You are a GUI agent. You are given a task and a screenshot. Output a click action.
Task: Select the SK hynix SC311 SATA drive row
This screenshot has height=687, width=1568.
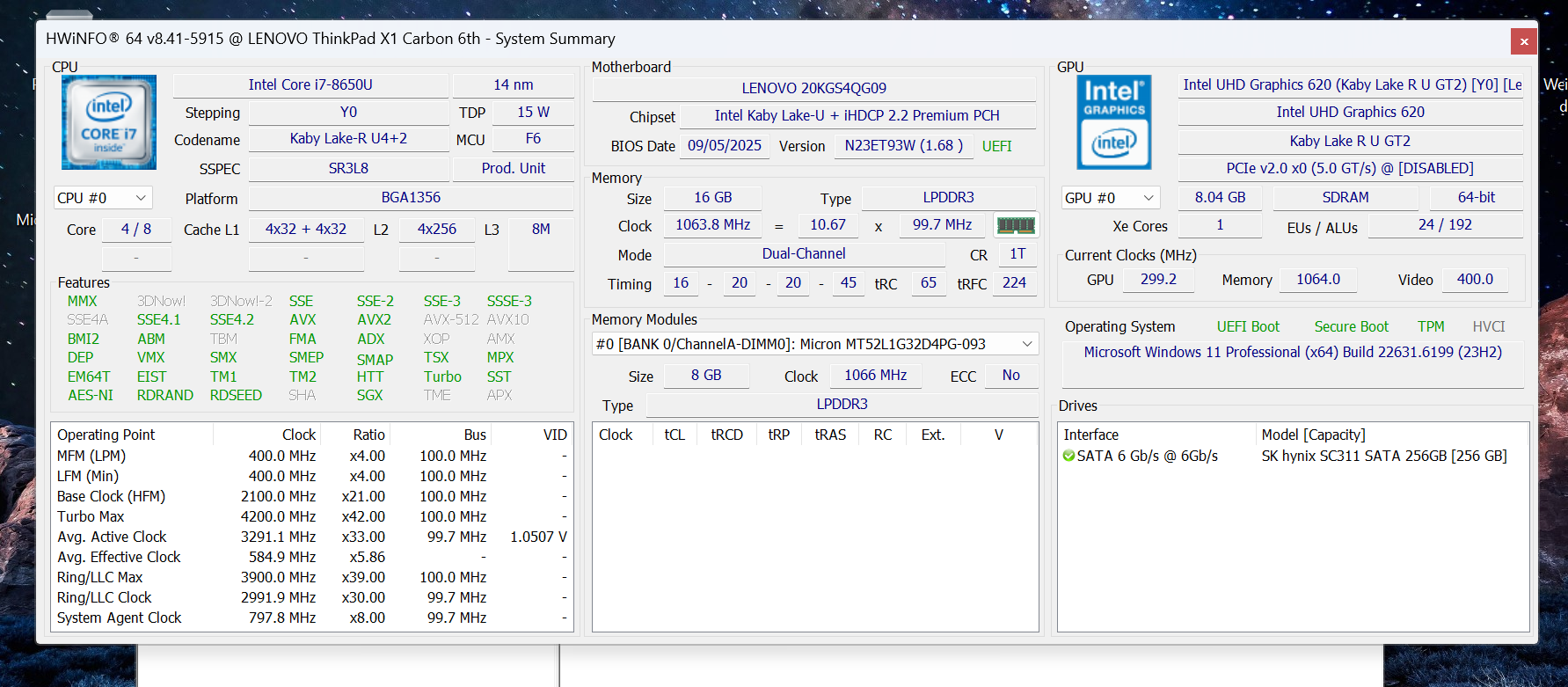click(1293, 456)
